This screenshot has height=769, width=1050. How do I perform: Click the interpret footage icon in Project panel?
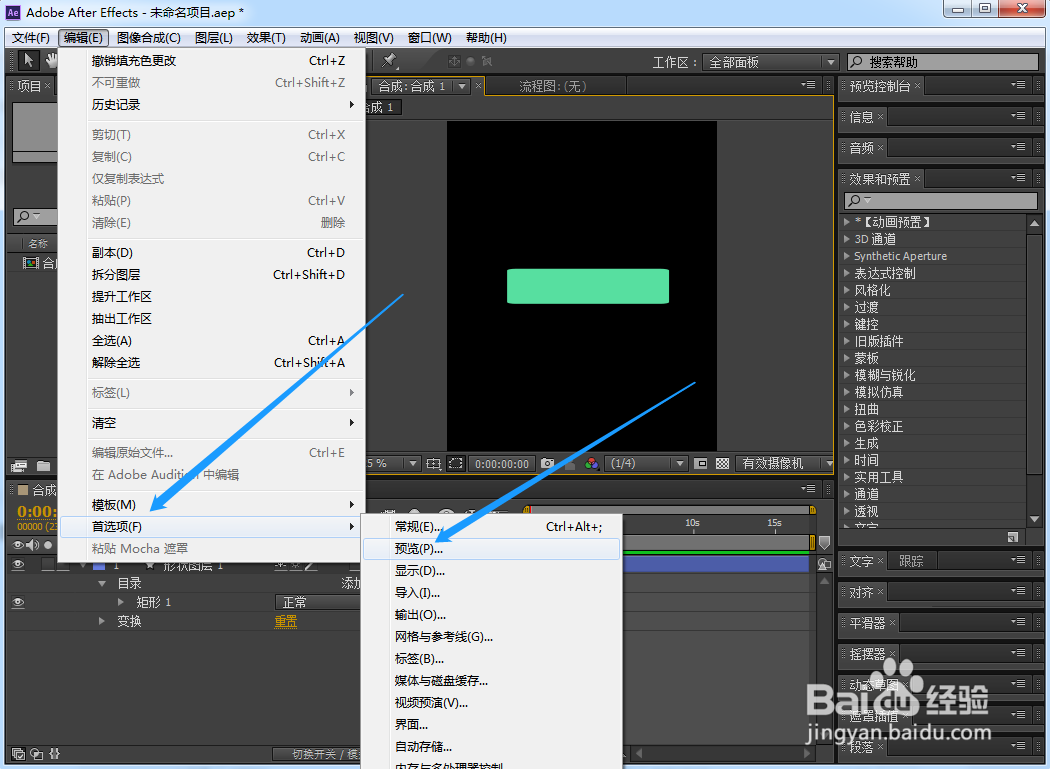(19, 466)
